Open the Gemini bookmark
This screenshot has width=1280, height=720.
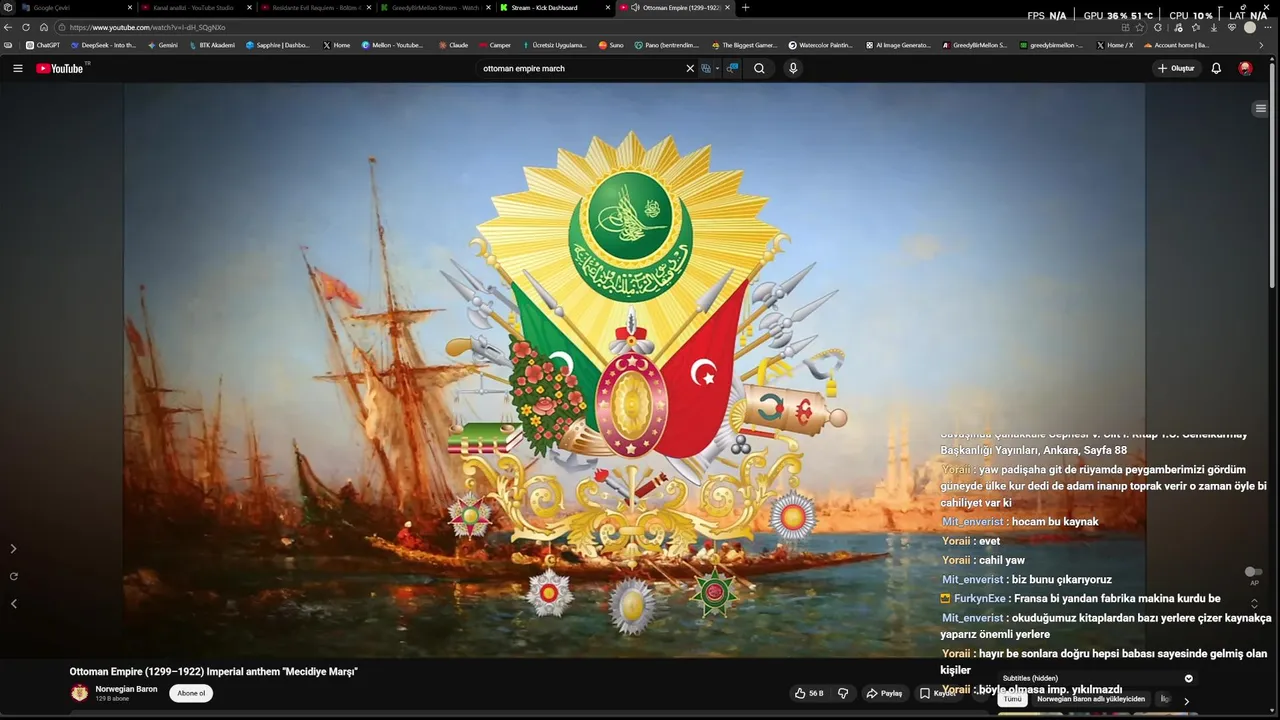pyautogui.click(x=163, y=45)
